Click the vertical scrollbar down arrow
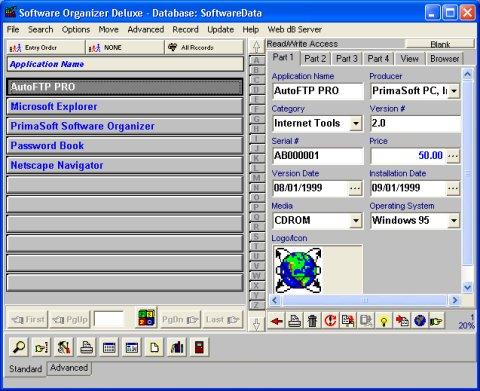This screenshot has height=391, width=480. 467,287
